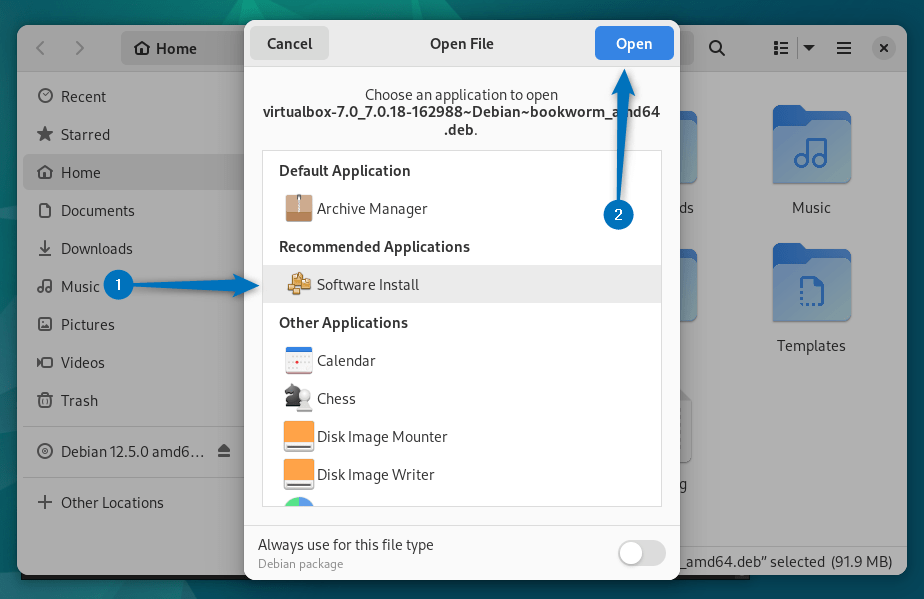Select the Chess application
The width and height of the screenshot is (924, 599).
coord(337,398)
